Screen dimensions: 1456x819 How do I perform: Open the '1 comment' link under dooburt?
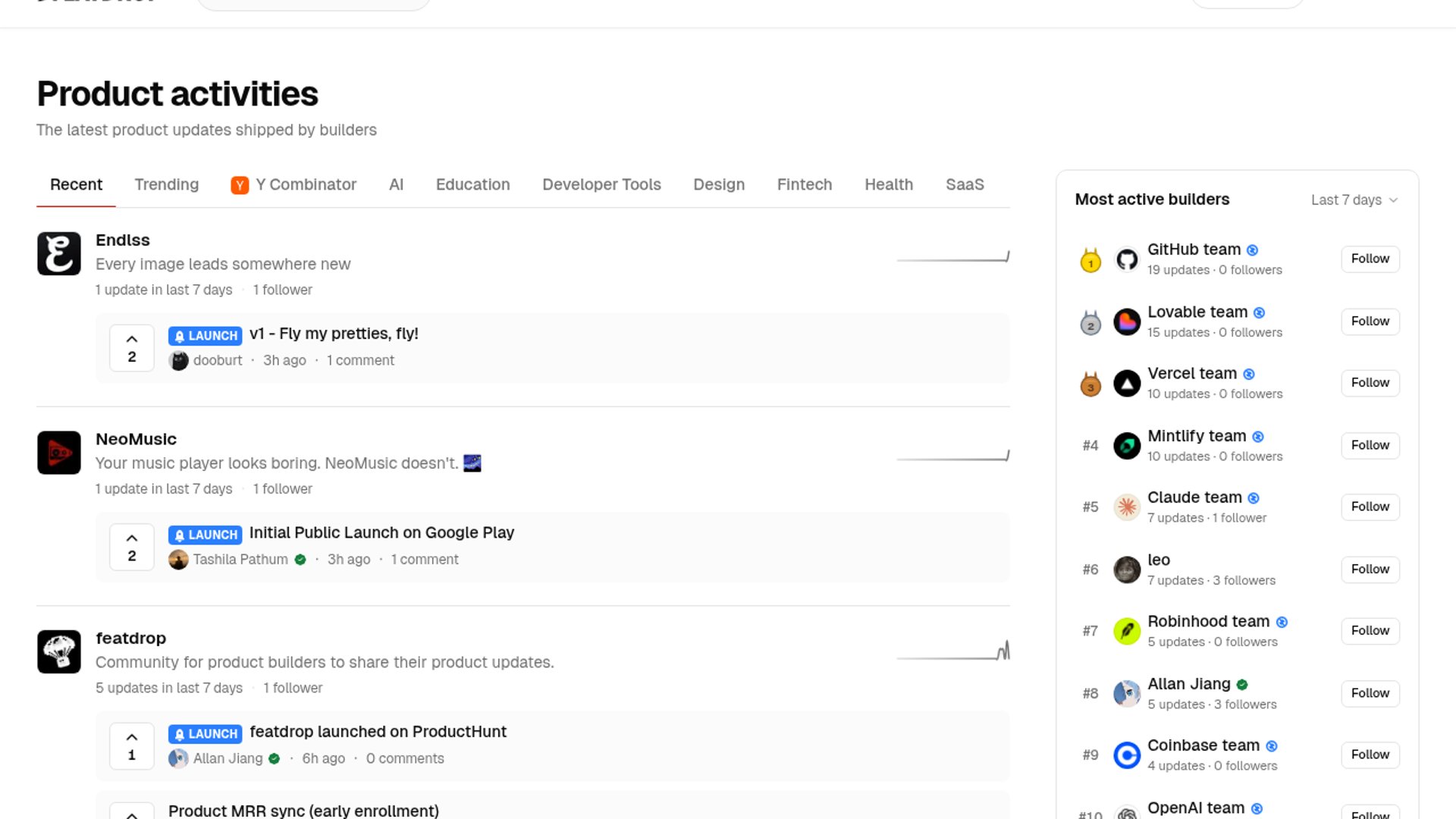click(360, 361)
